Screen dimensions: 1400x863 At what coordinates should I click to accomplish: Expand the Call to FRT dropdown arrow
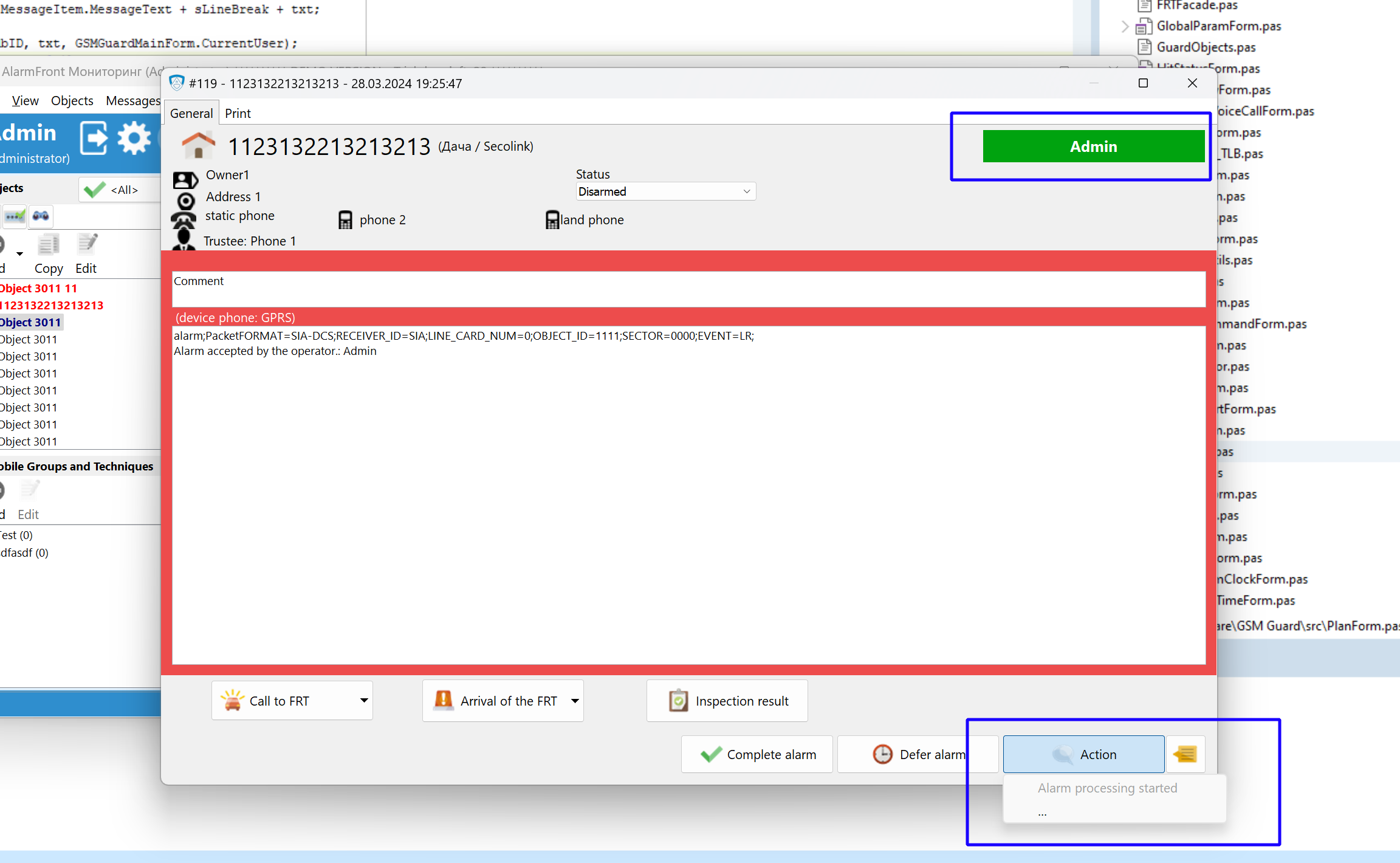coord(364,701)
